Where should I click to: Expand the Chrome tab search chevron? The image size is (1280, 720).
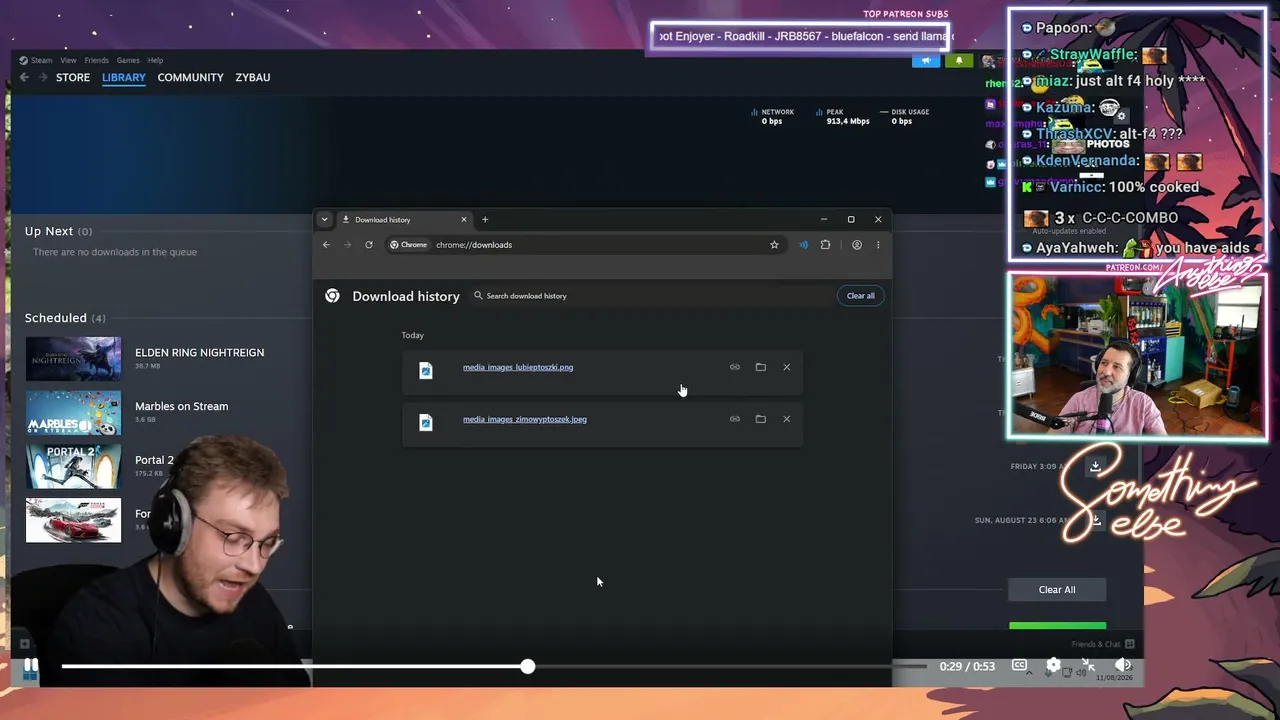(x=324, y=220)
